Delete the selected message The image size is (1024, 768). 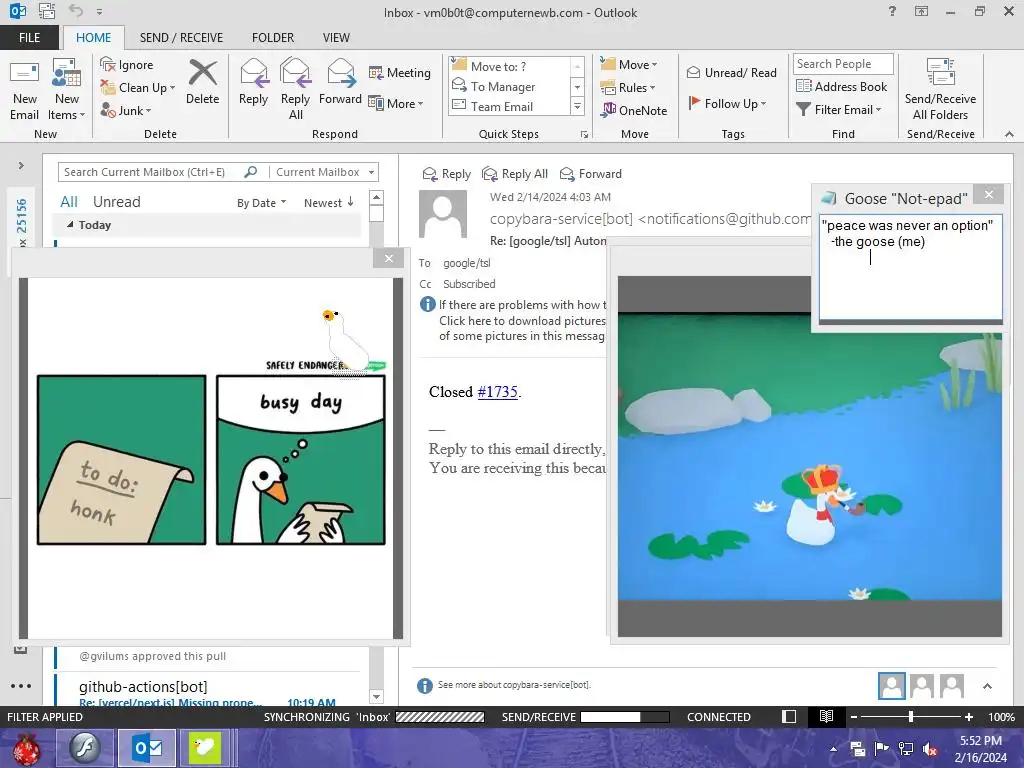[x=202, y=82]
